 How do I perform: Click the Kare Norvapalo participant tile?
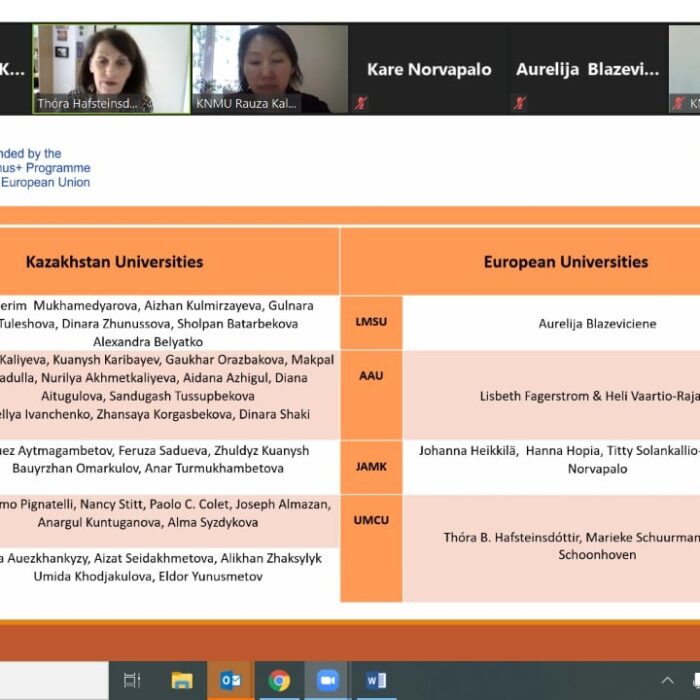point(429,69)
